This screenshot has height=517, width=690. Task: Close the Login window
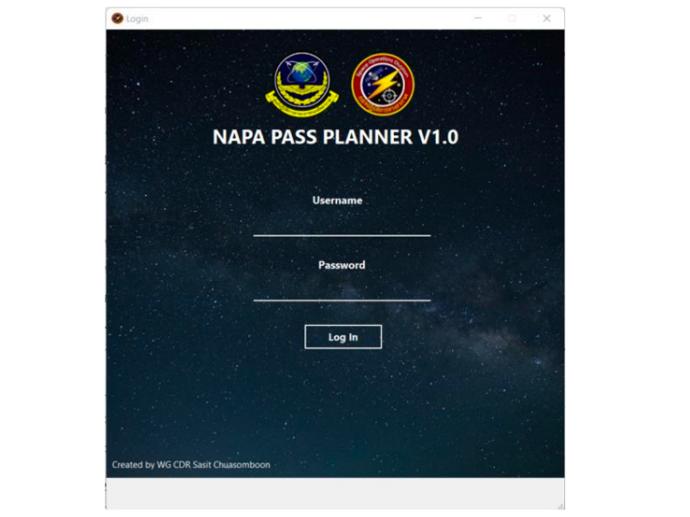[547, 18]
